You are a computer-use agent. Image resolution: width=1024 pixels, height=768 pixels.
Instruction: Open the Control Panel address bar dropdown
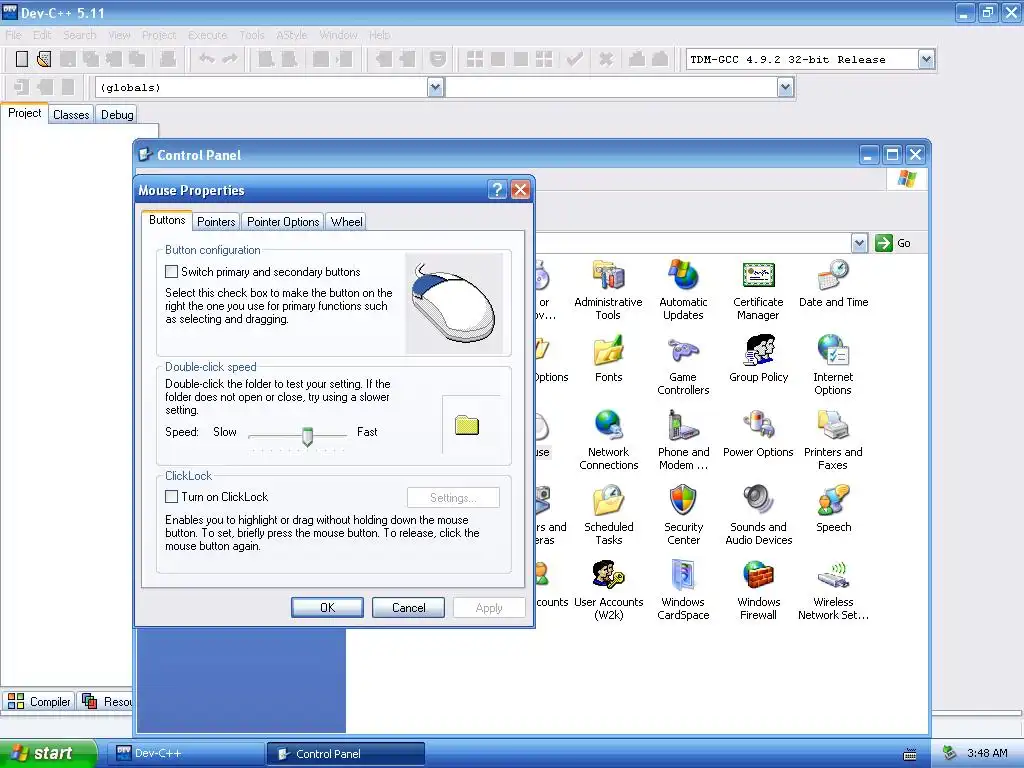[x=859, y=243]
